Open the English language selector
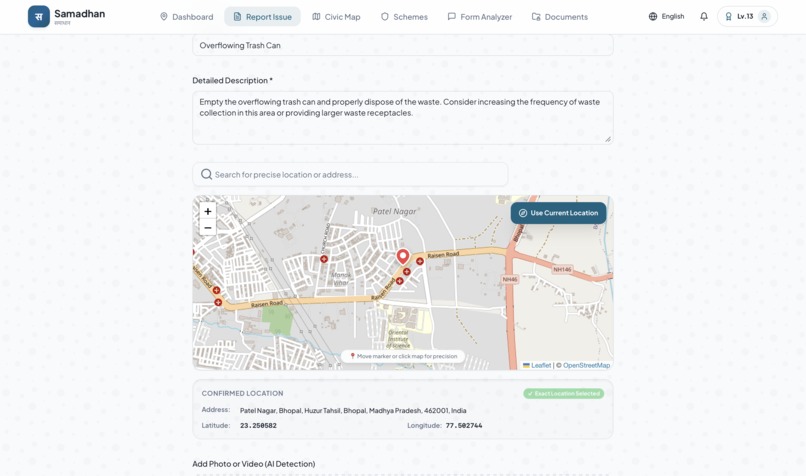 pyautogui.click(x=666, y=16)
